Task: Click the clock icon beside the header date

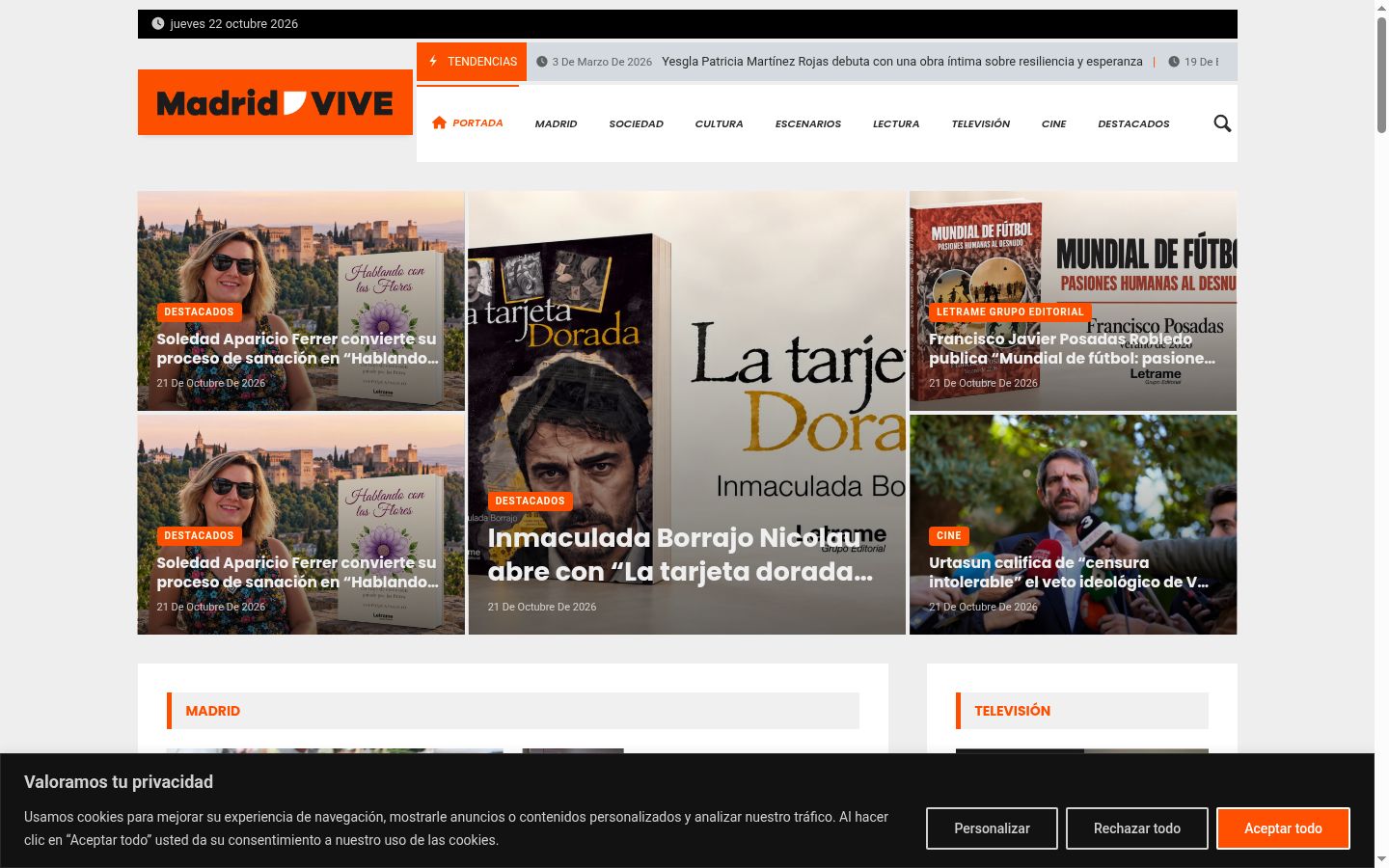Action: 158,23
